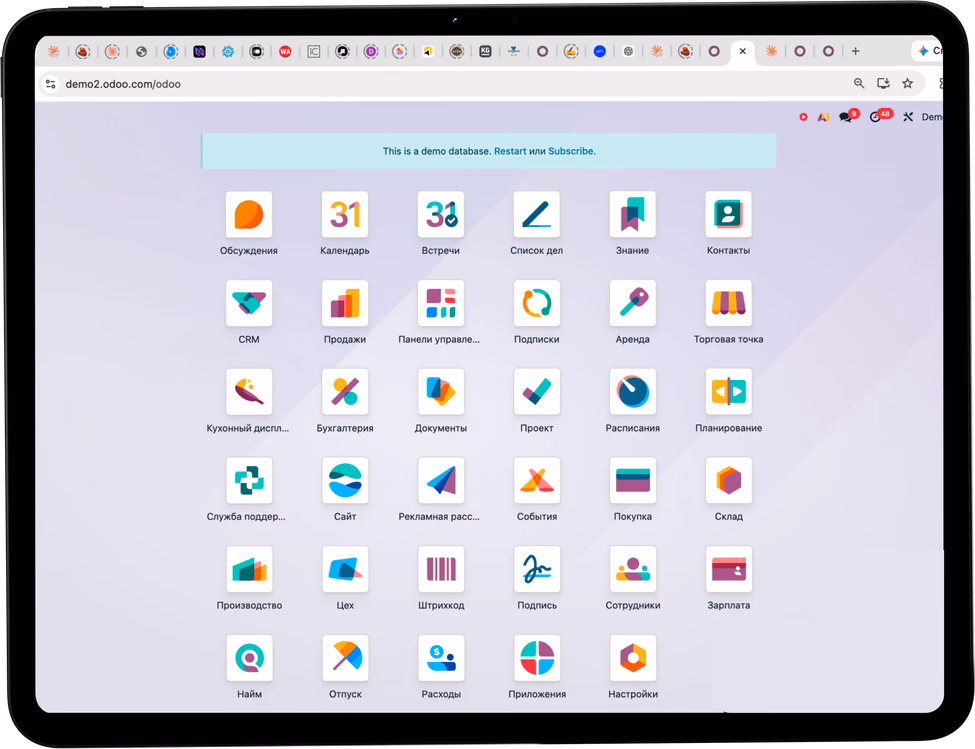Open activities clock icon with badge 48
Viewport: 975px width, 749px height.
876,117
